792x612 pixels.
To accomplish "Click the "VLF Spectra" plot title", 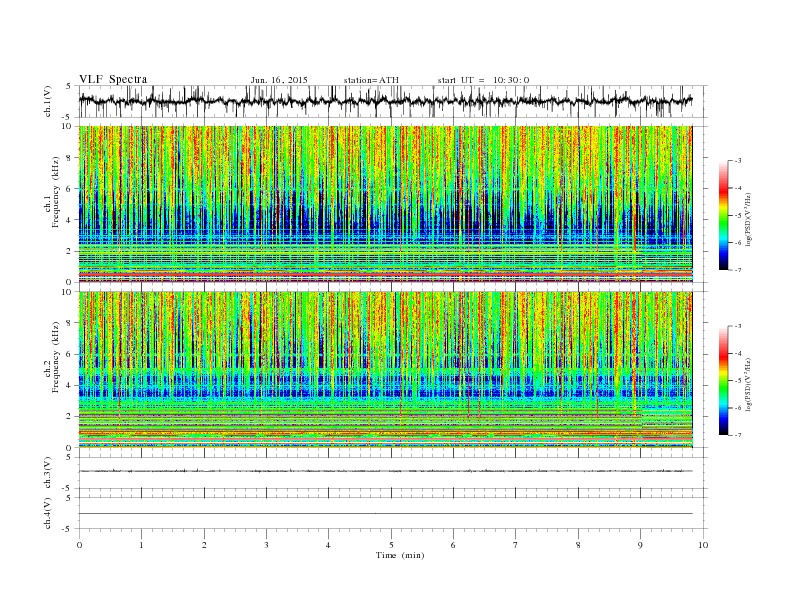I will click(113, 79).
